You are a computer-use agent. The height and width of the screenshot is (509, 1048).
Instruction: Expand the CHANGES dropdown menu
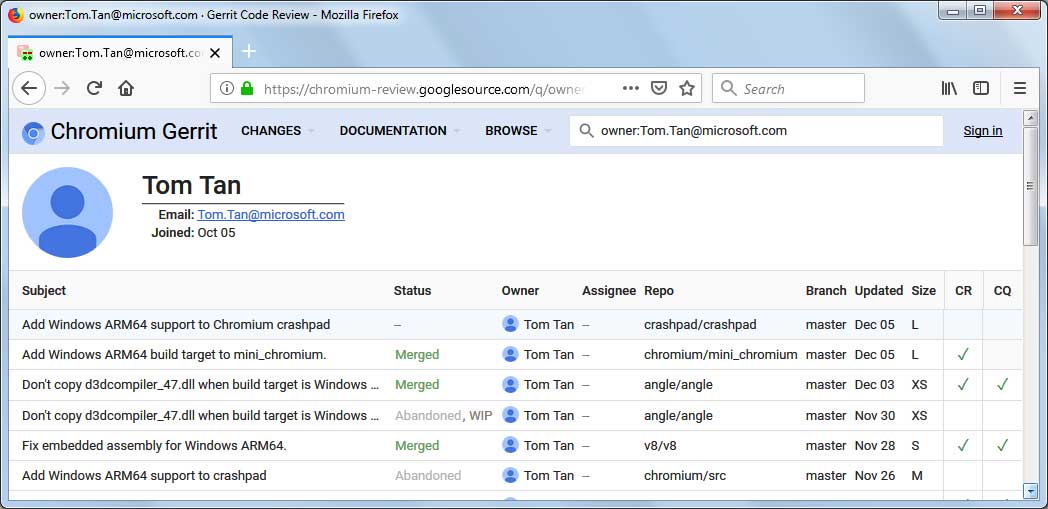click(x=277, y=130)
